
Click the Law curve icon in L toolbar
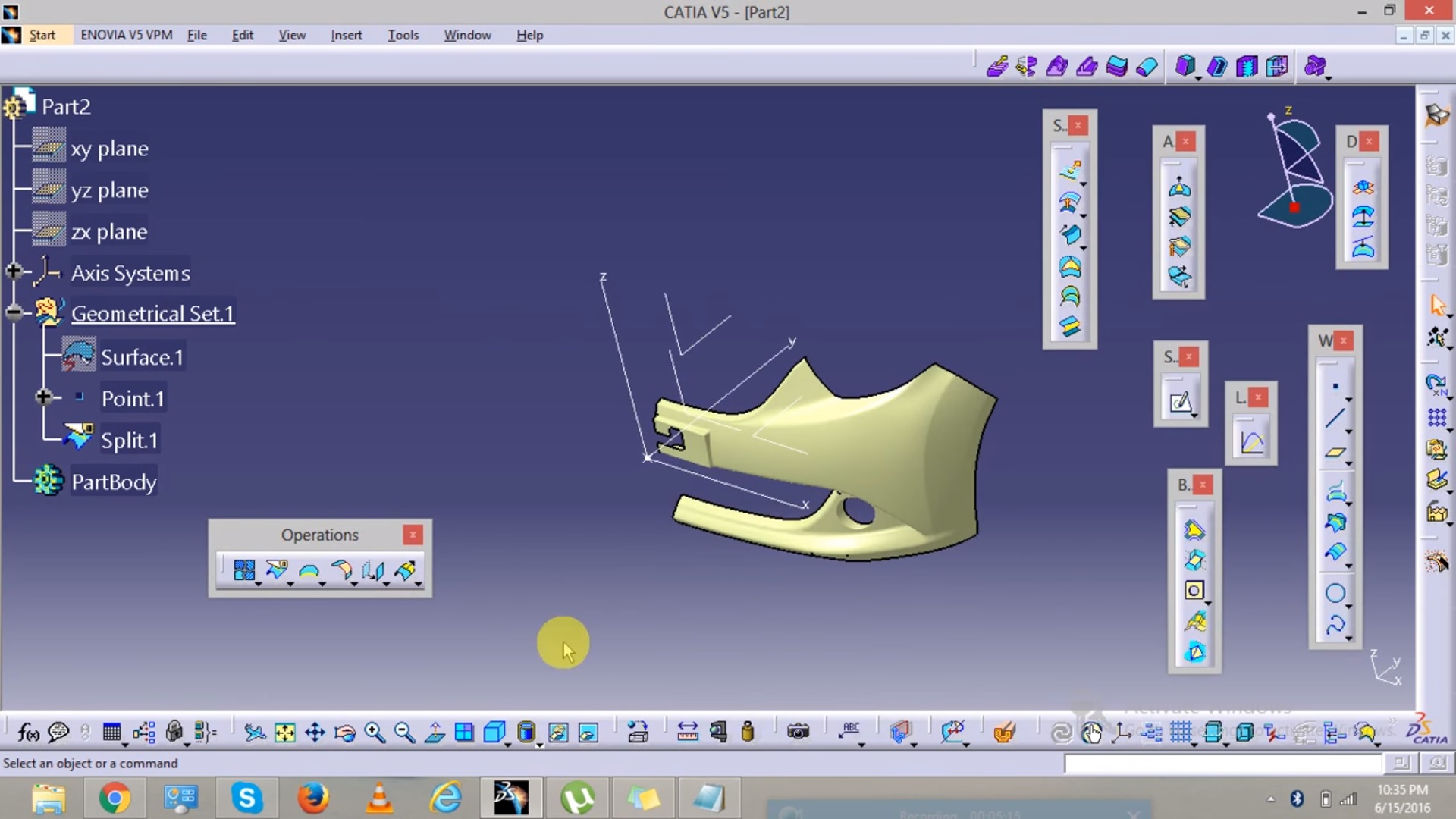coord(1251,443)
